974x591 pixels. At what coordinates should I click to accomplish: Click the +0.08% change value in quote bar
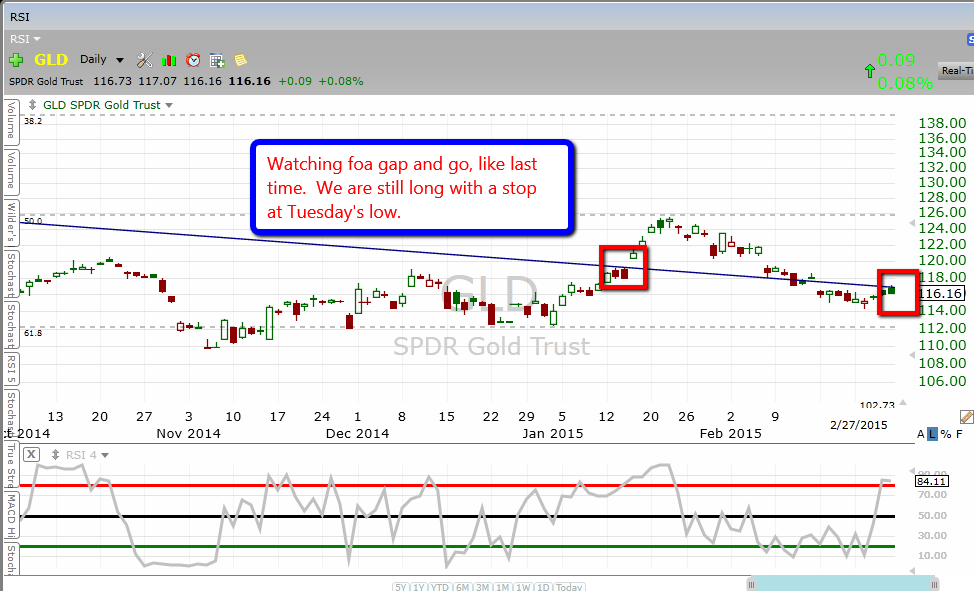341,81
